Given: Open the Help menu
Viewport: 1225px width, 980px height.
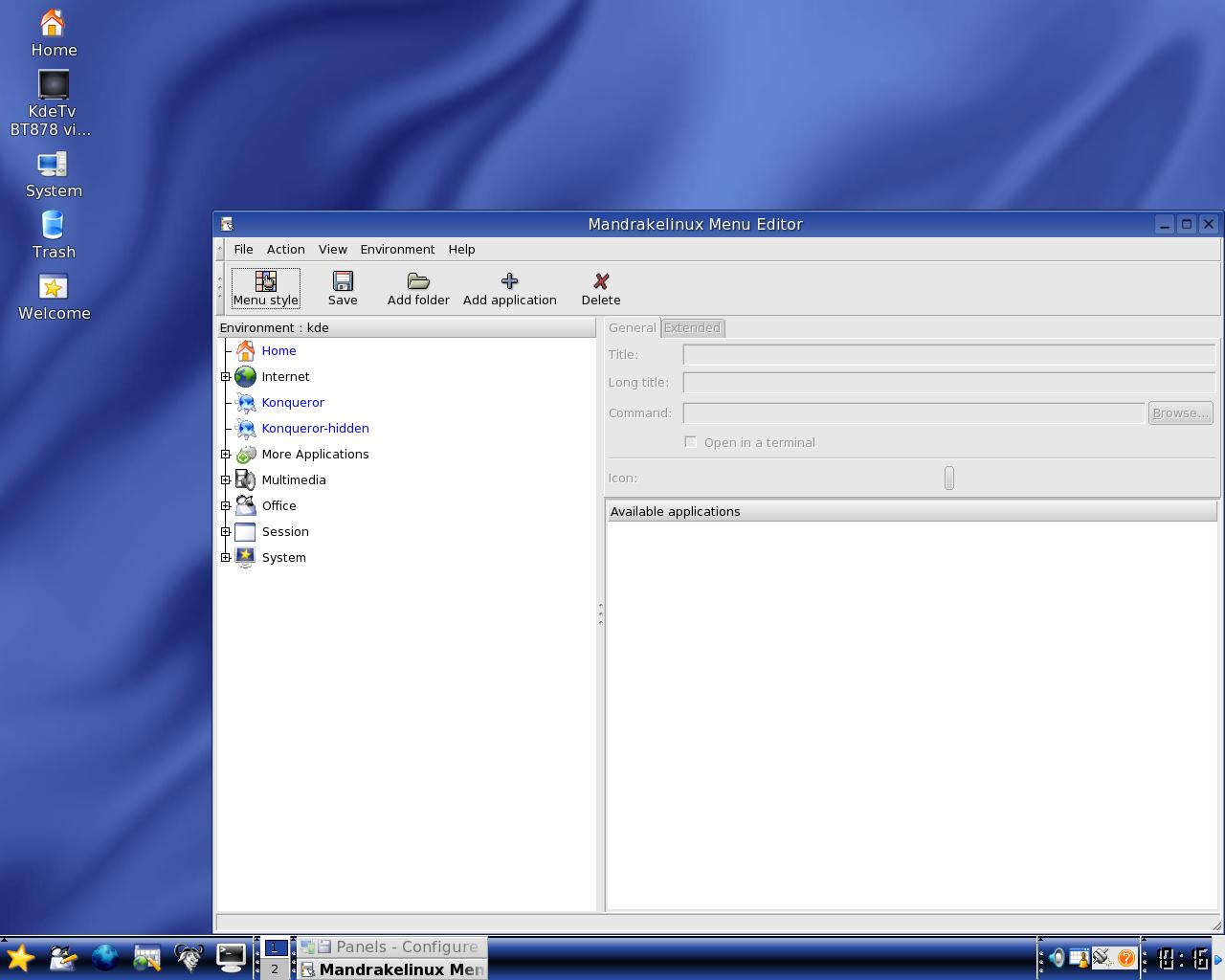Looking at the screenshot, I should tap(461, 249).
